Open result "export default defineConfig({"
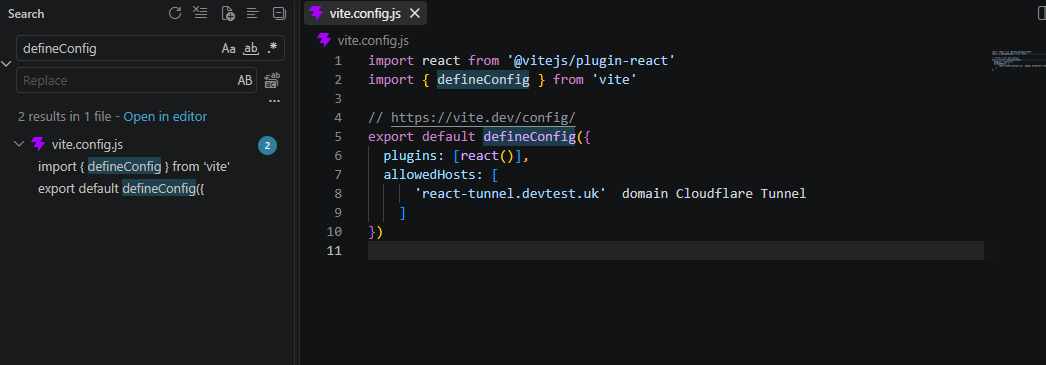1046x365 pixels. (x=121, y=188)
